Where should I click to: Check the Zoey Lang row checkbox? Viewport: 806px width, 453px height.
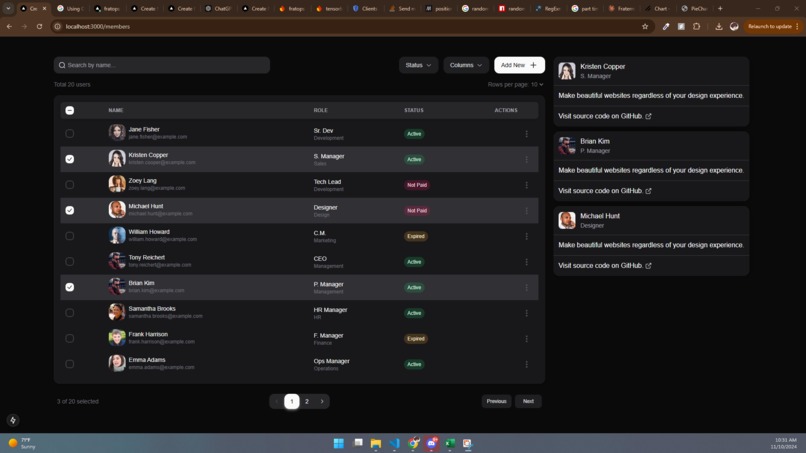[69, 185]
